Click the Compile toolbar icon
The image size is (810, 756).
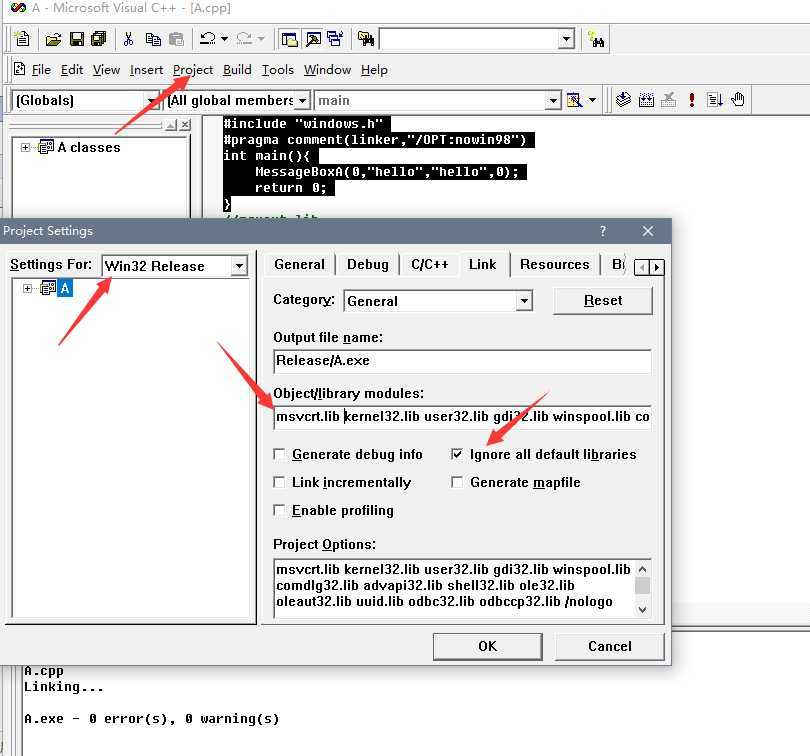(x=624, y=100)
